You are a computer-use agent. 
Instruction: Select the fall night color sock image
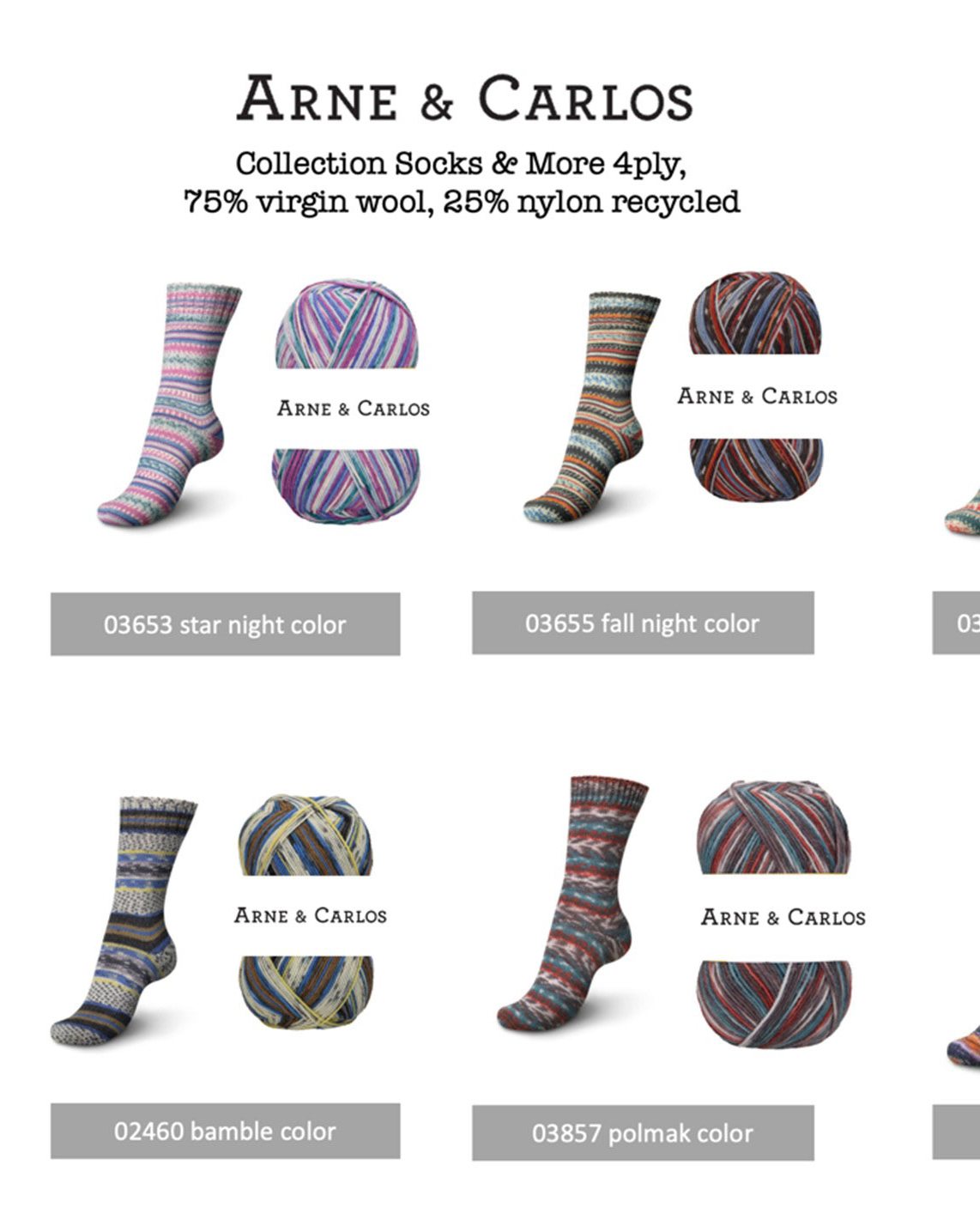click(591, 407)
